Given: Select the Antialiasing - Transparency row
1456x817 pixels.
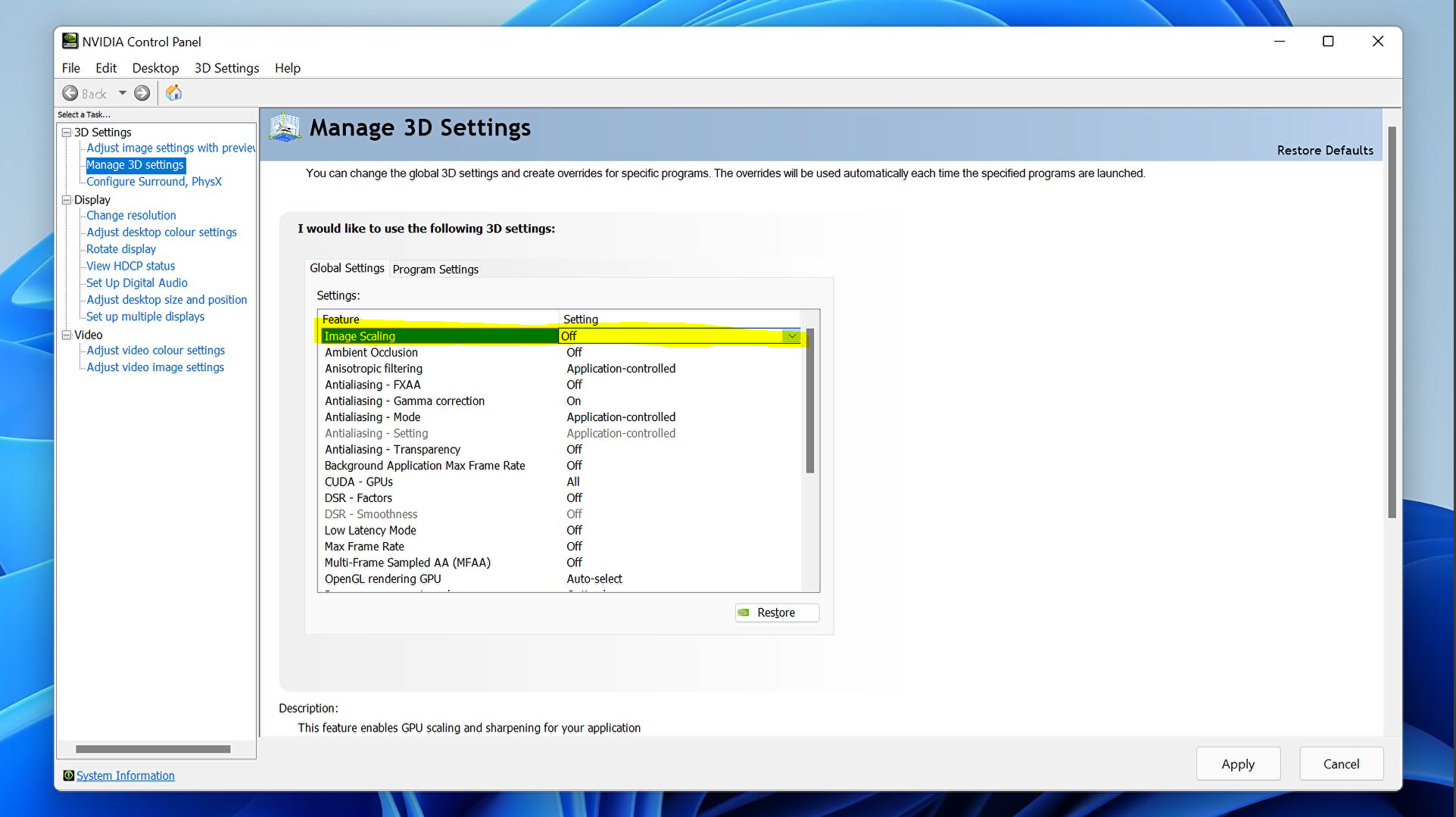Looking at the screenshot, I should 560,450.
